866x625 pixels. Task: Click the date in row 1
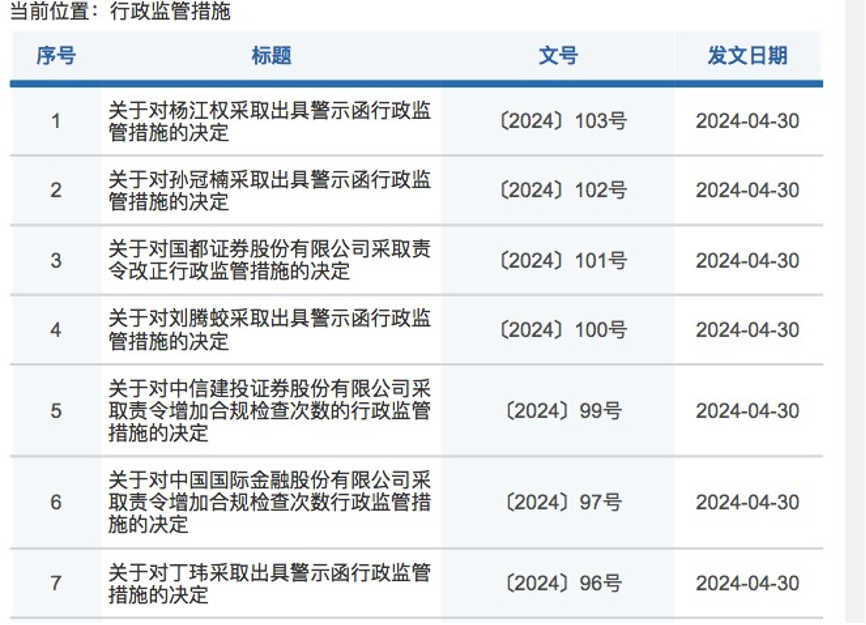pos(747,121)
